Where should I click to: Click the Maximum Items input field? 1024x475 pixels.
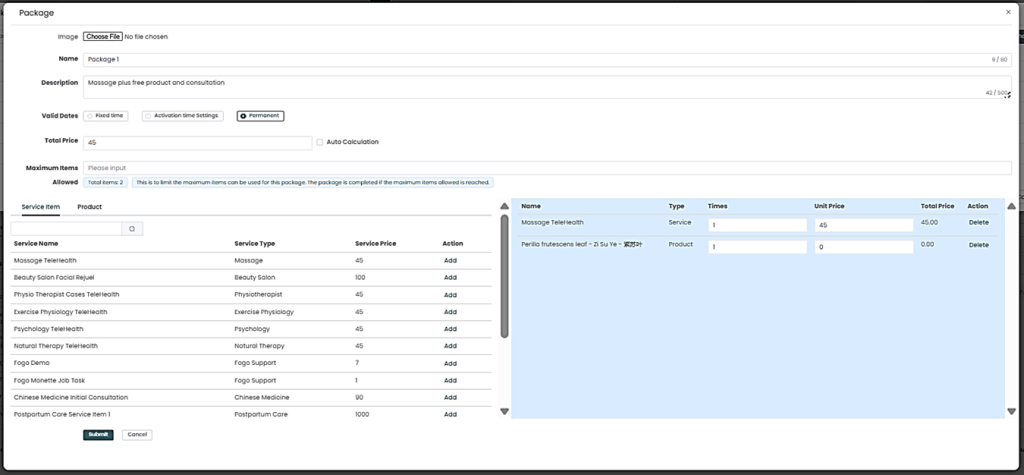pyautogui.click(x=546, y=168)
